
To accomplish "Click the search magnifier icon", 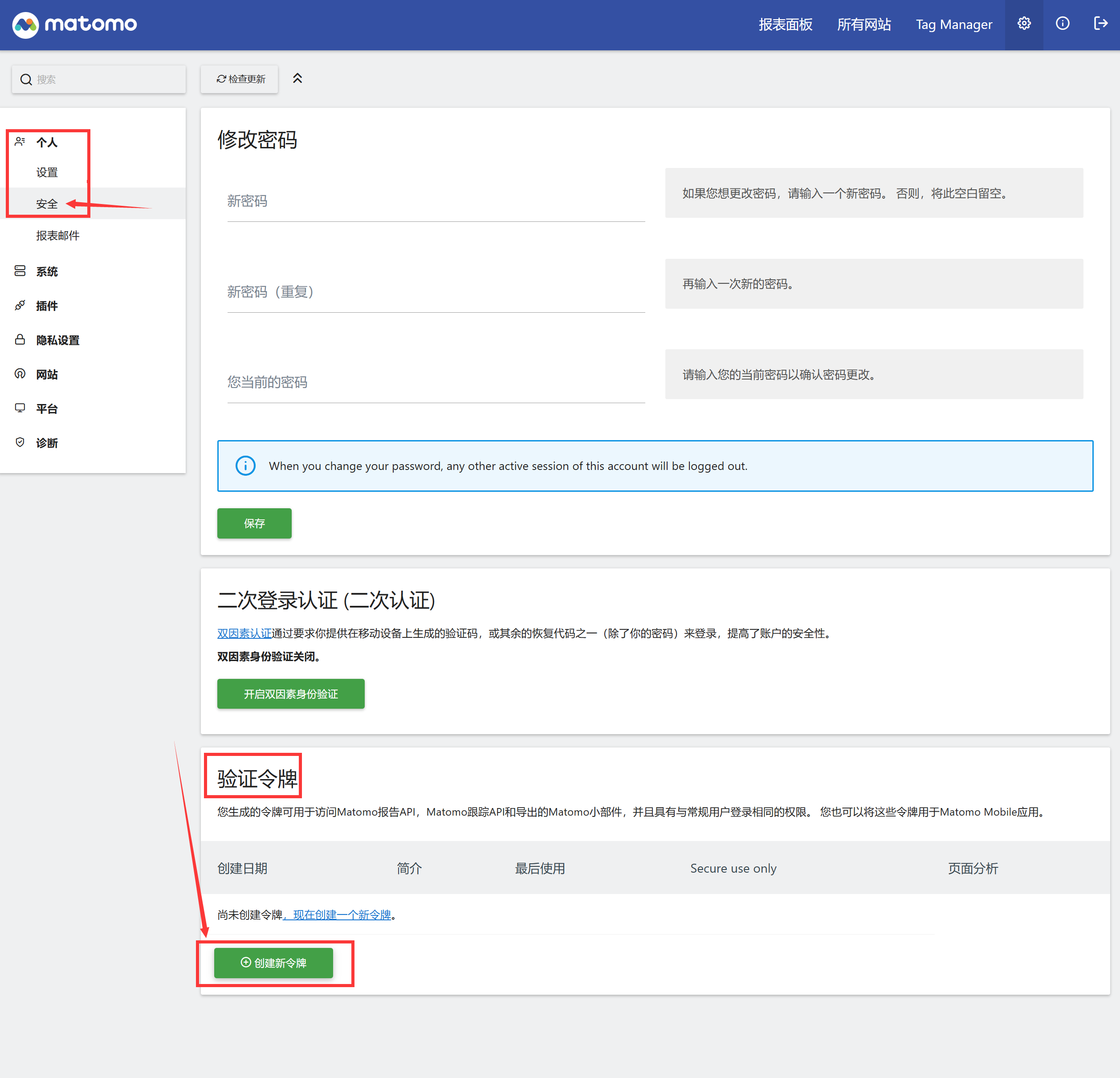I will (26, 79).
